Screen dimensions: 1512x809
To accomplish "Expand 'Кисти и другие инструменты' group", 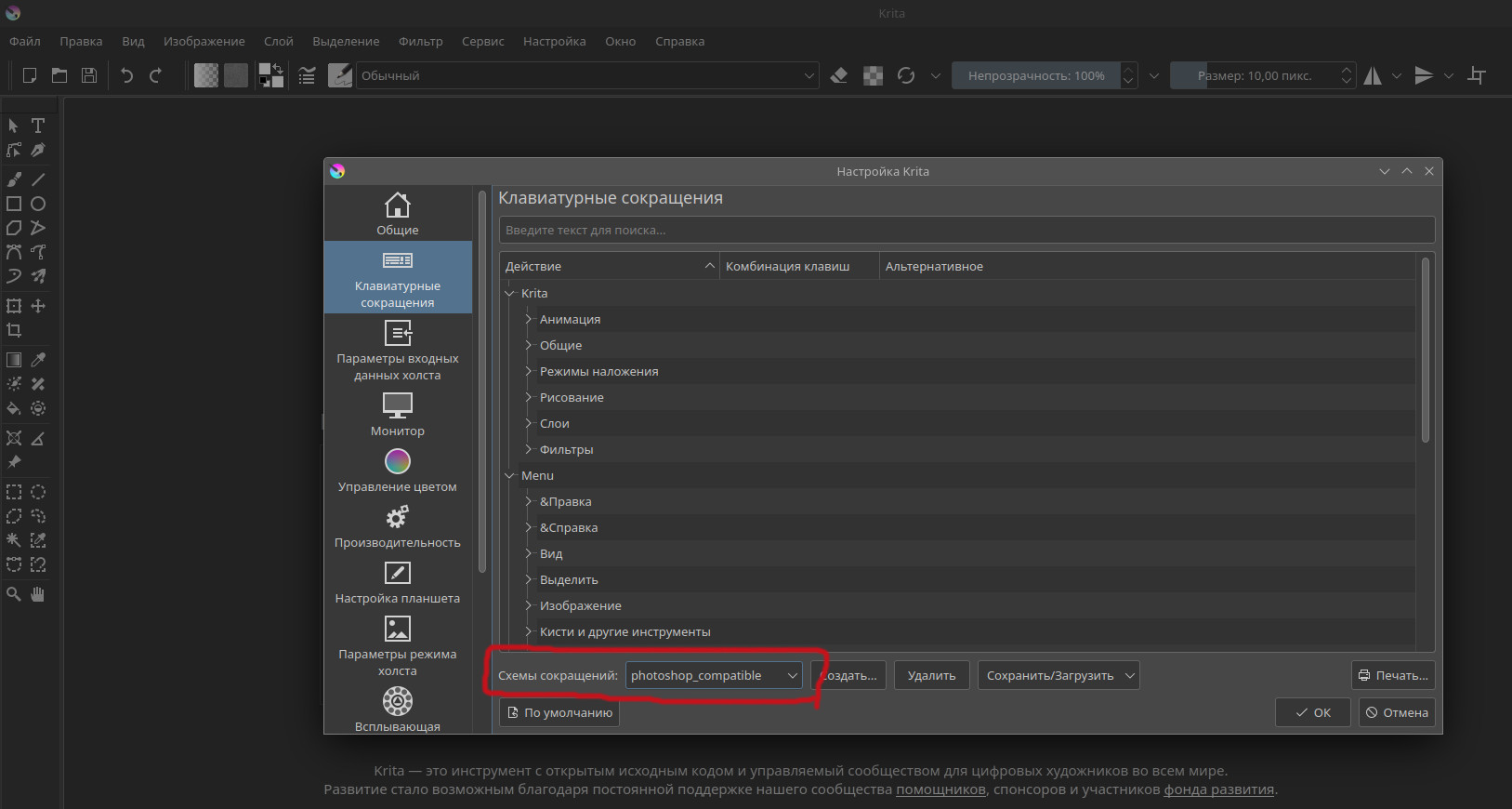I will [x=529, y=631].
